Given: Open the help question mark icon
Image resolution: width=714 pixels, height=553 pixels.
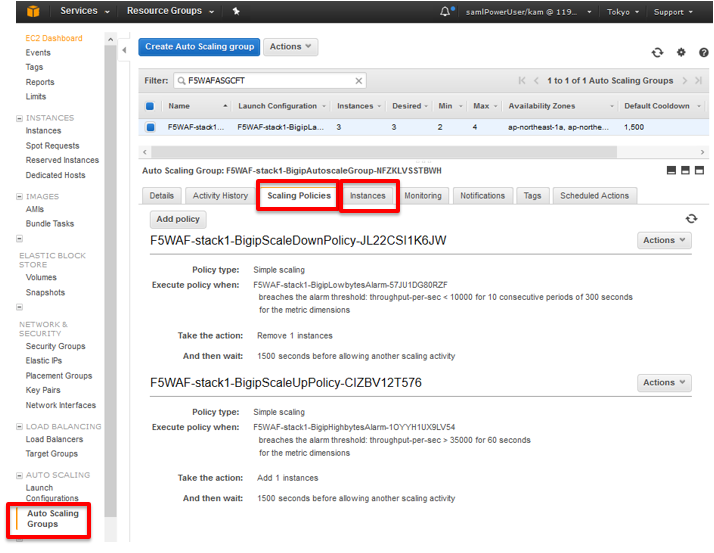Looking at the screenshot, I should point(704,52).
